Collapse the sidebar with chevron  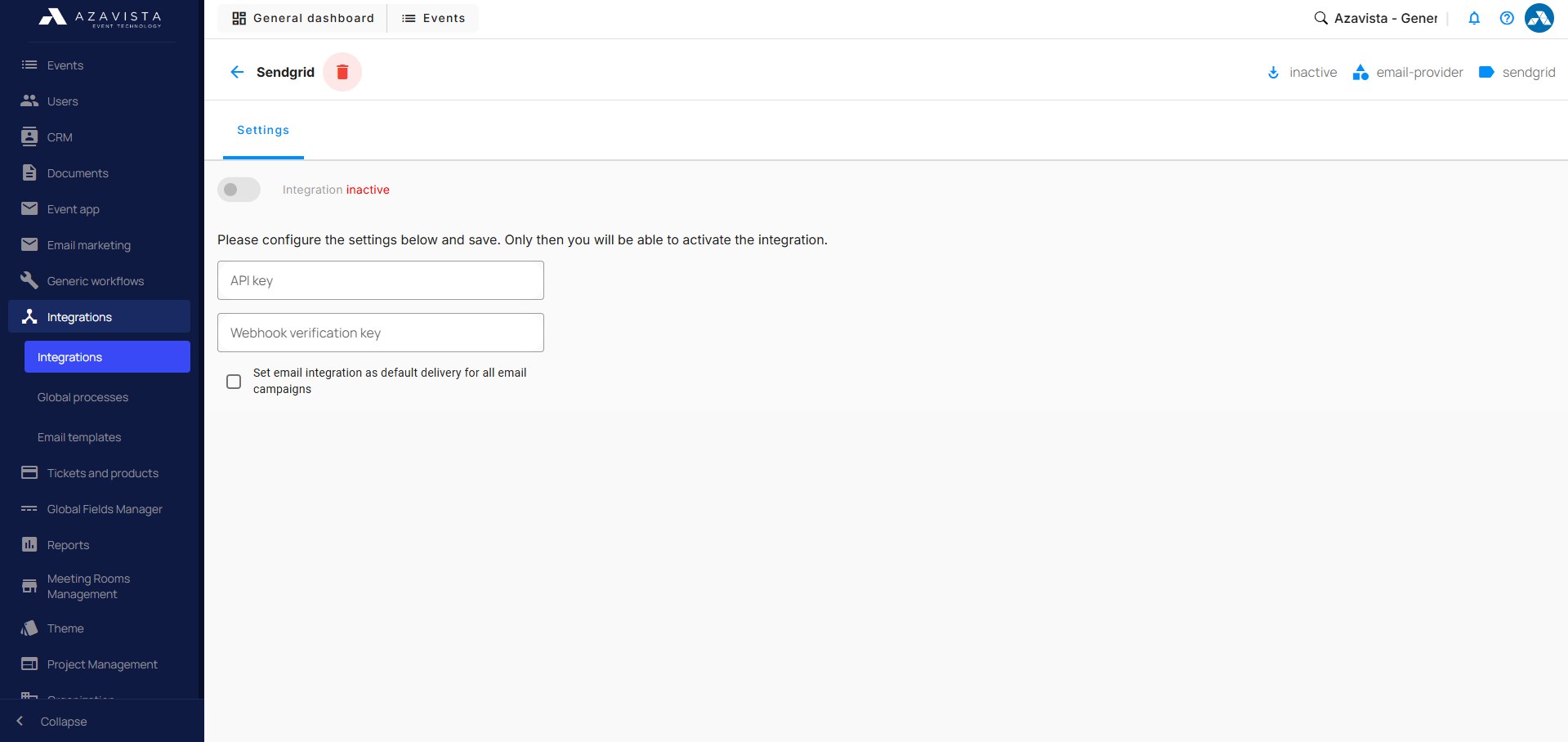tap(20, 721)
